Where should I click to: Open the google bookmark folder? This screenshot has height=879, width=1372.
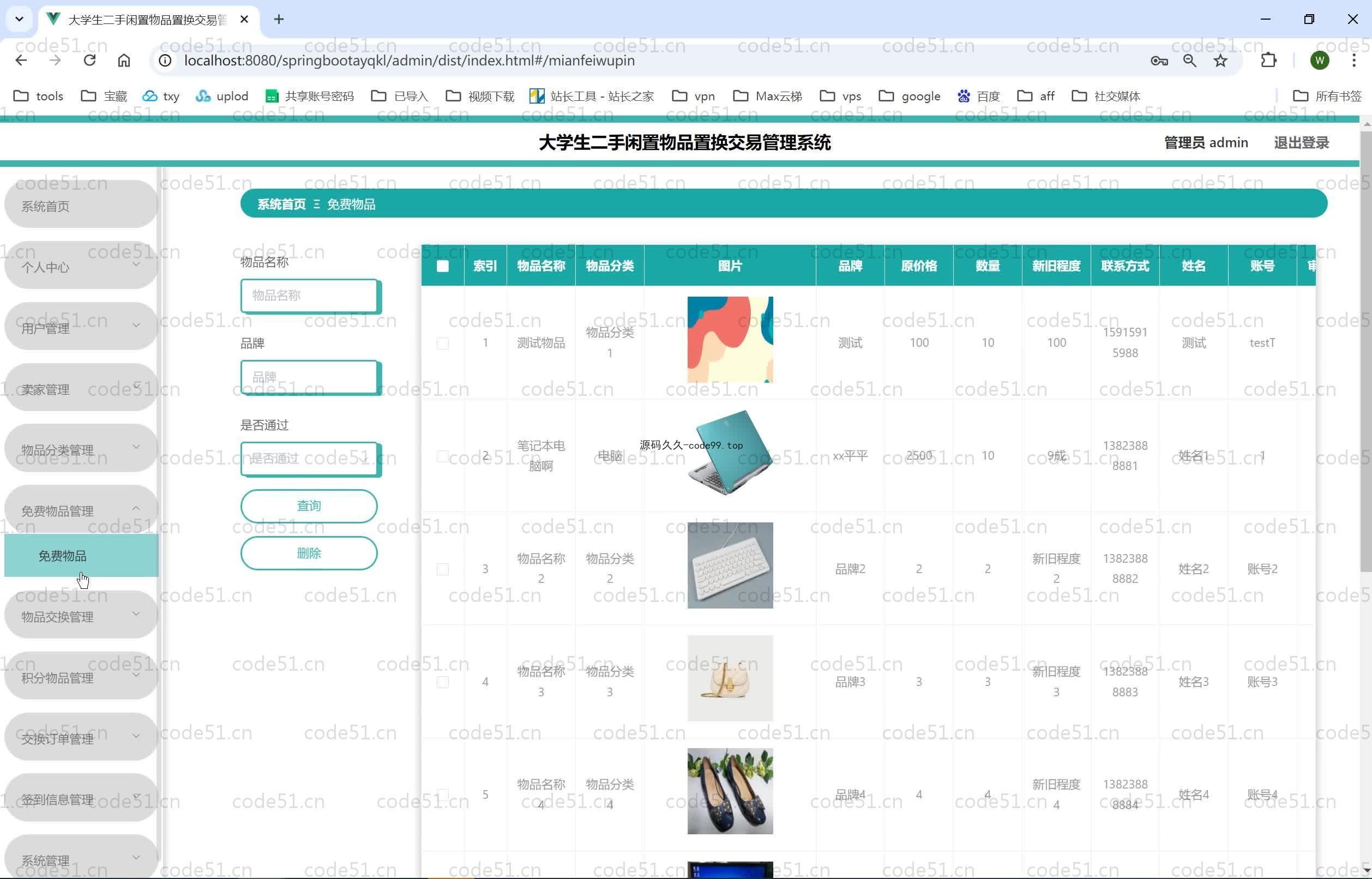(910, 96)
